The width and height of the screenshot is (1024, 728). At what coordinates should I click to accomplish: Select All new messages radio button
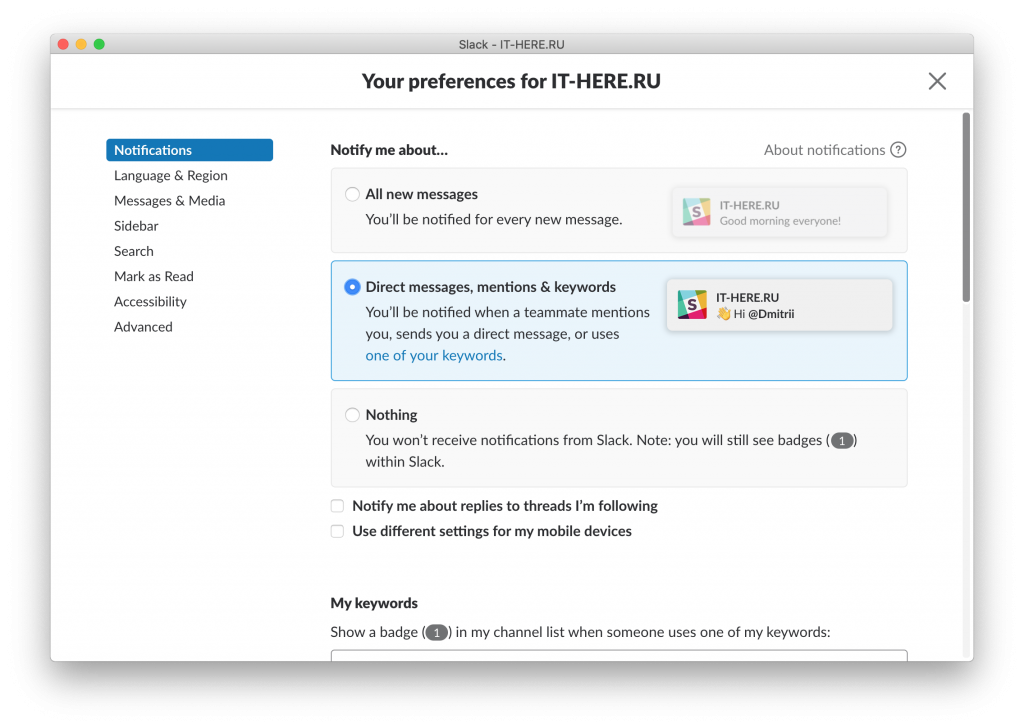click(x=352, y=194)
